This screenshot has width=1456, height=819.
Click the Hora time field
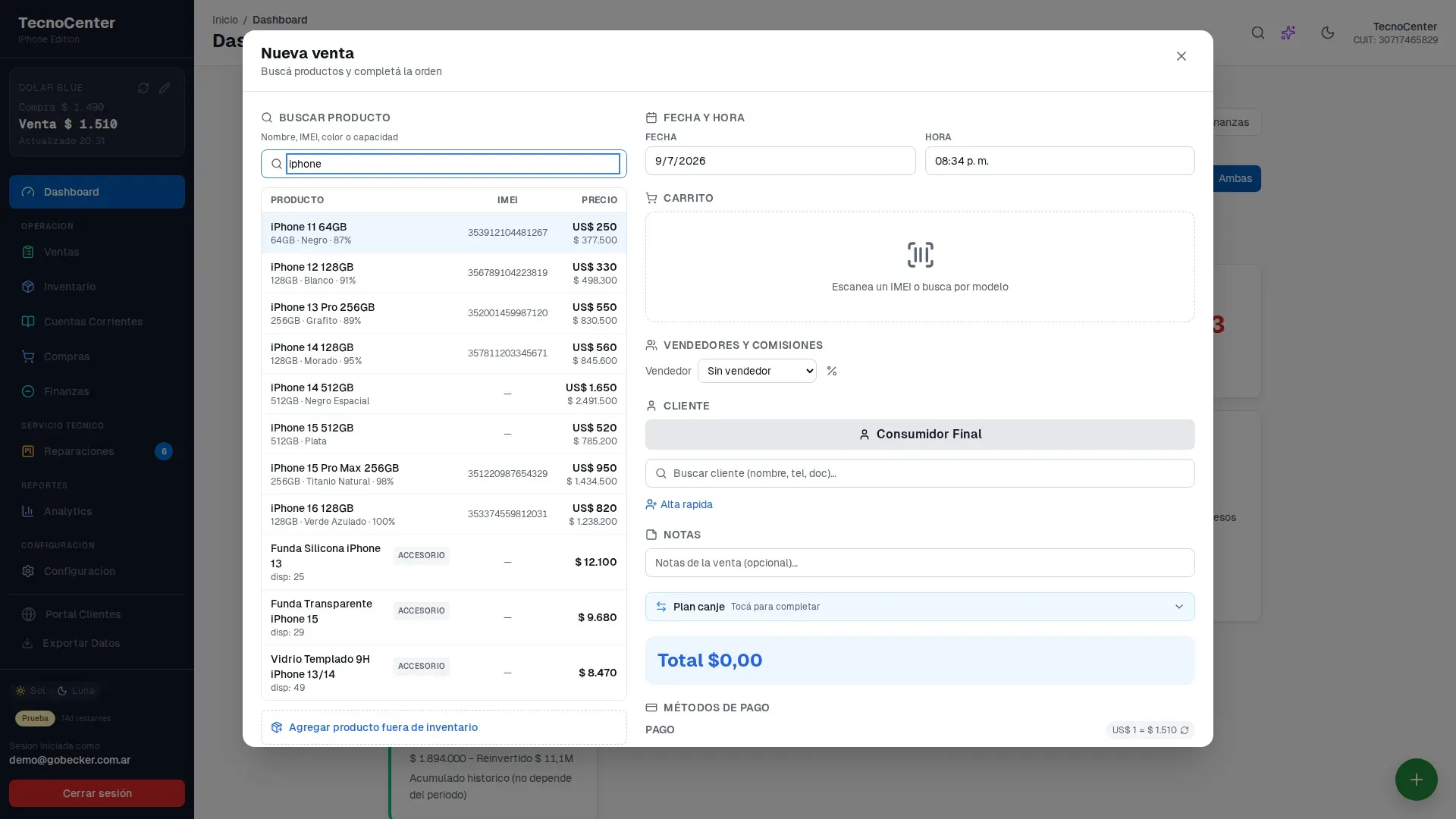[x=1059, y=161]
